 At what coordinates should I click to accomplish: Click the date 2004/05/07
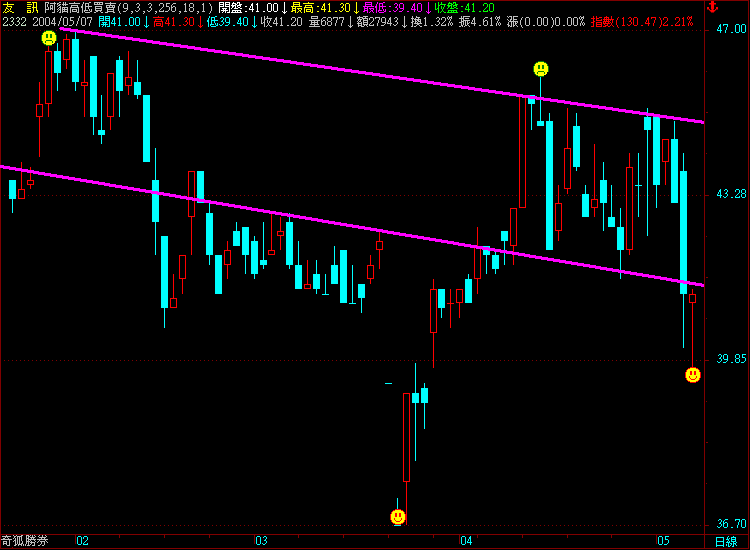62,22
